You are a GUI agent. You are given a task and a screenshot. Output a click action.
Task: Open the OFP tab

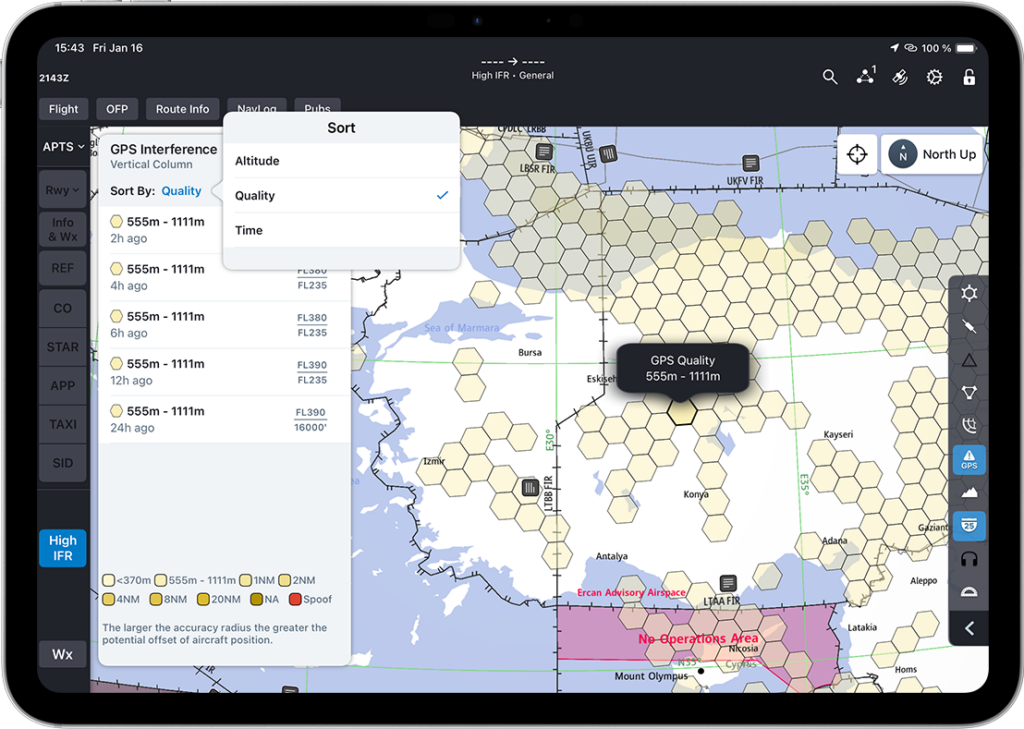tap(117, 109)
